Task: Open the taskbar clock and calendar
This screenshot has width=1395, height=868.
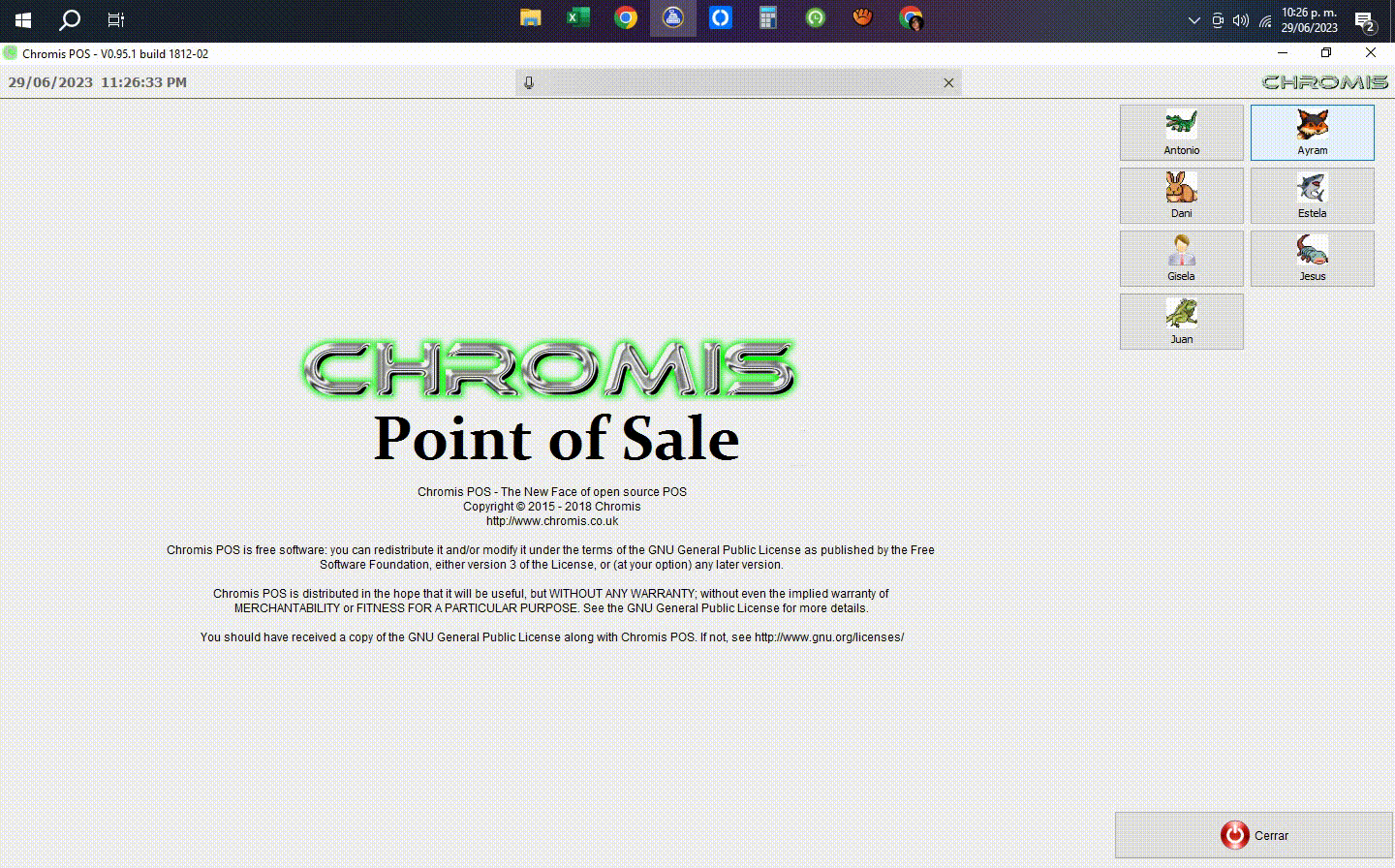Action: click(1309, 20)
